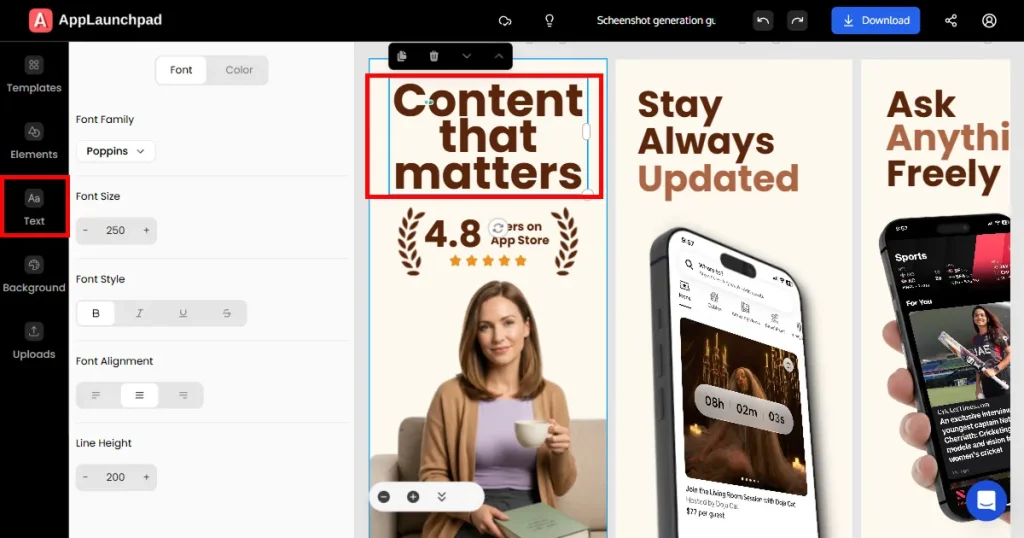Image resolution: width=1024 pixels, height=538 pixels.
Task: Zoom out with minus button
Action: coord(384,497)
